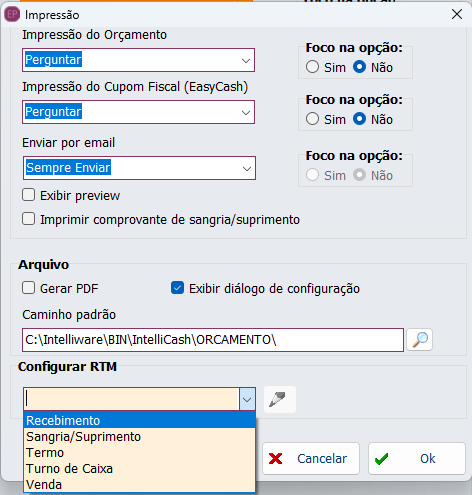This screenshot has width=472, height=495.
Task: Click the Caminho padrão path field
Action: point(213,340)
